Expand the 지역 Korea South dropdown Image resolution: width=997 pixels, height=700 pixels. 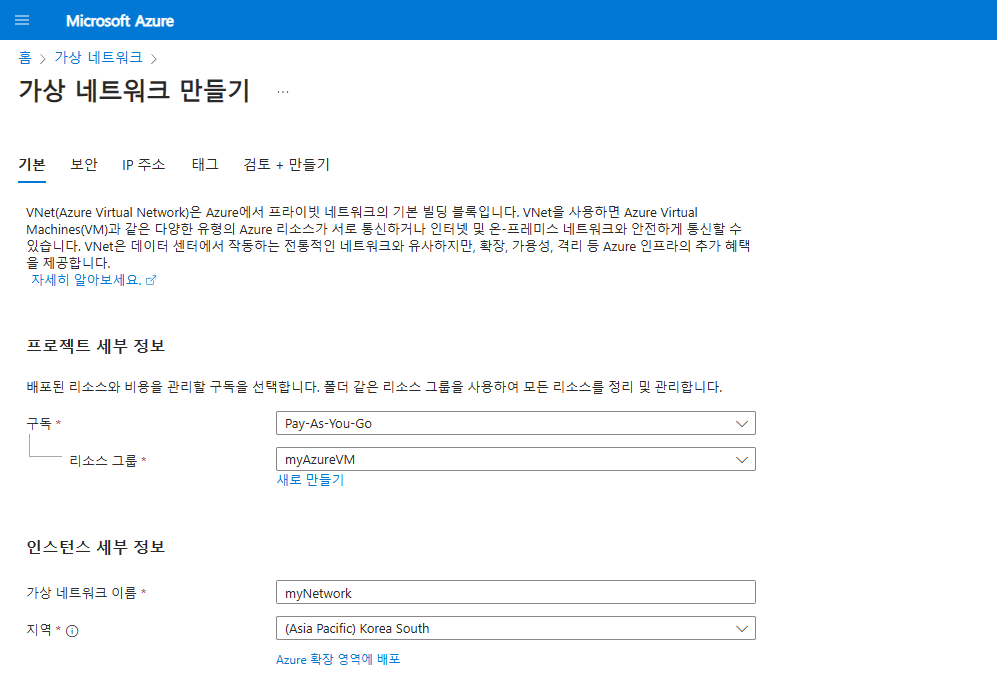pyautogui.click(x=516, y=628)
